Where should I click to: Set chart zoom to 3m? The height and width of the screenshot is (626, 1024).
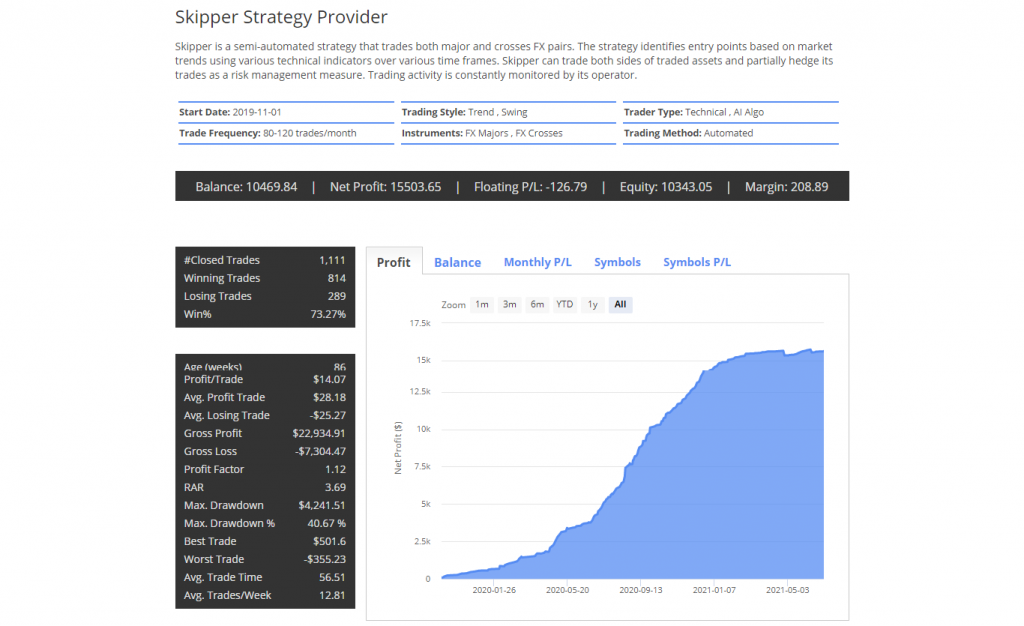point(509,304)
